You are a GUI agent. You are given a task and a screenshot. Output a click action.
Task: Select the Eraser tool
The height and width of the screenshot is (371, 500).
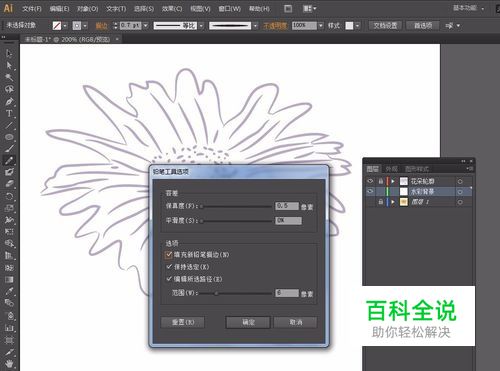9,184
